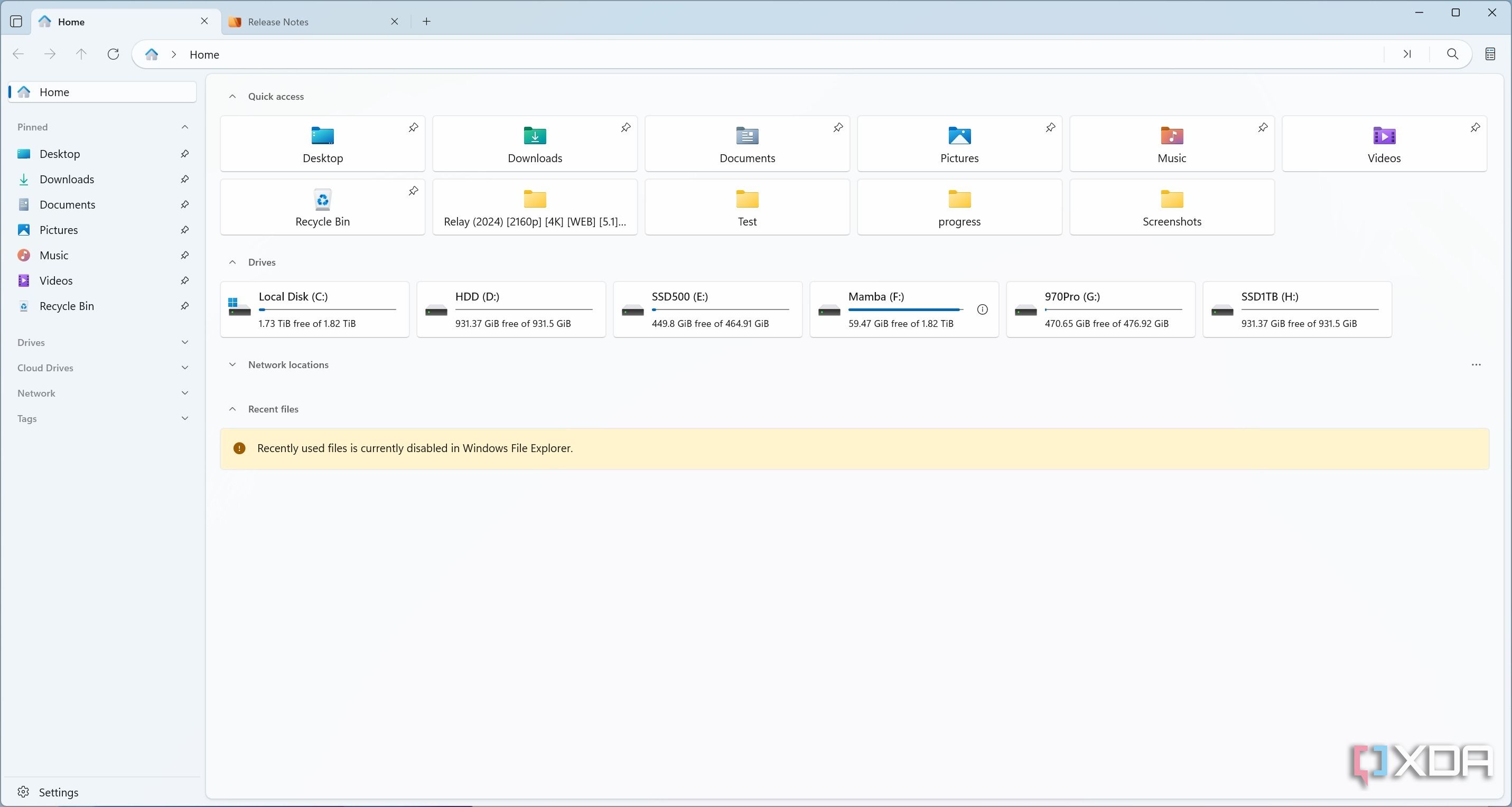
Task: Click the address bar path toggle arrow icon
Action: tap(1407, 54)
